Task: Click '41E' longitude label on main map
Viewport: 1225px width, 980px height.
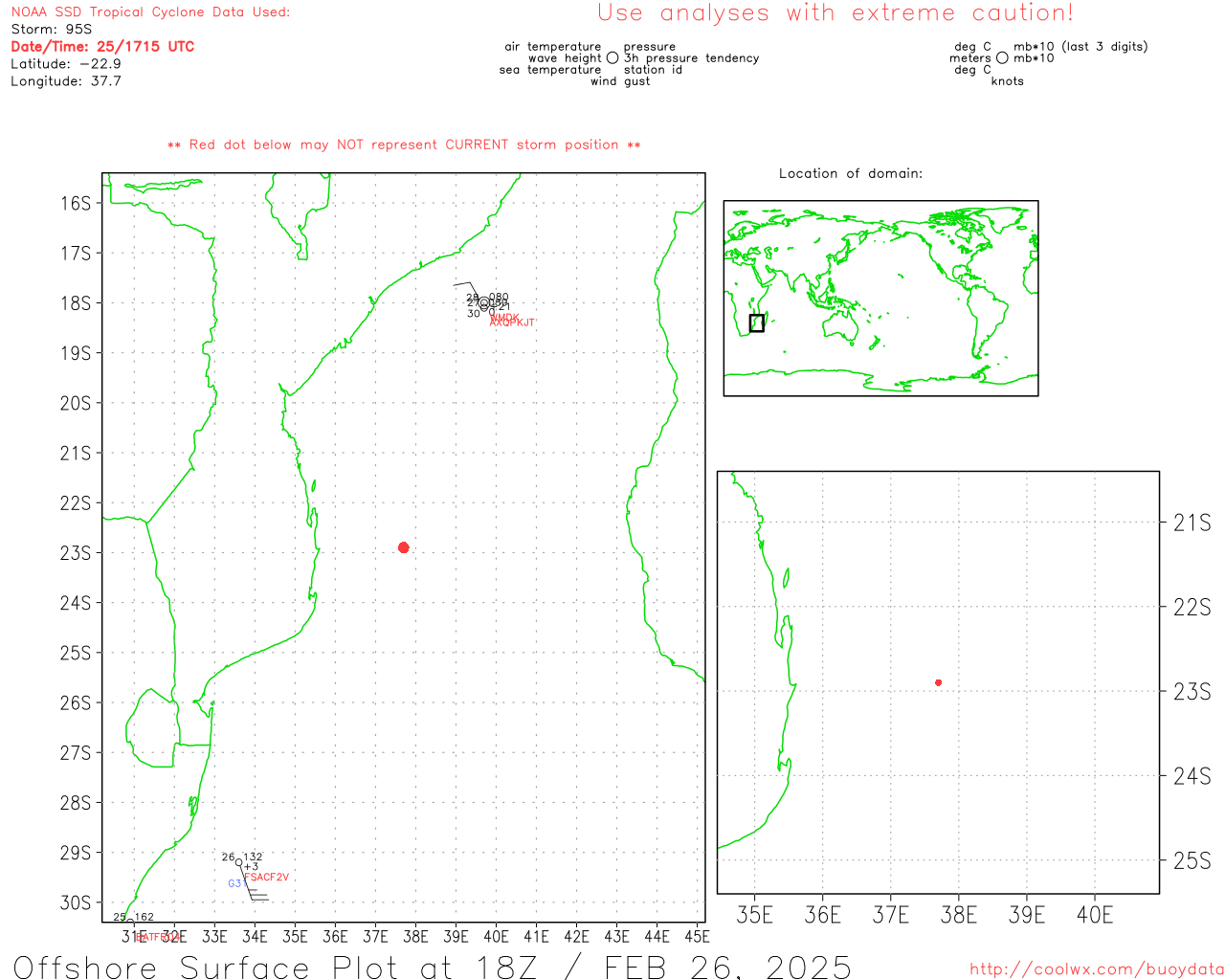Action: click(x=536, y=937)
